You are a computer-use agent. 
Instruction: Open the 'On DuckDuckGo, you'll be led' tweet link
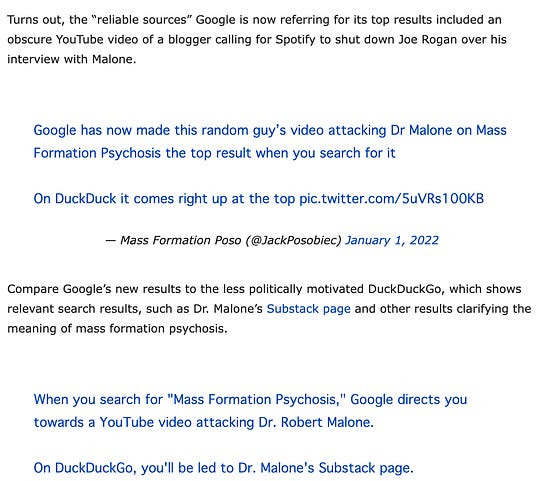tap(223, 468)
